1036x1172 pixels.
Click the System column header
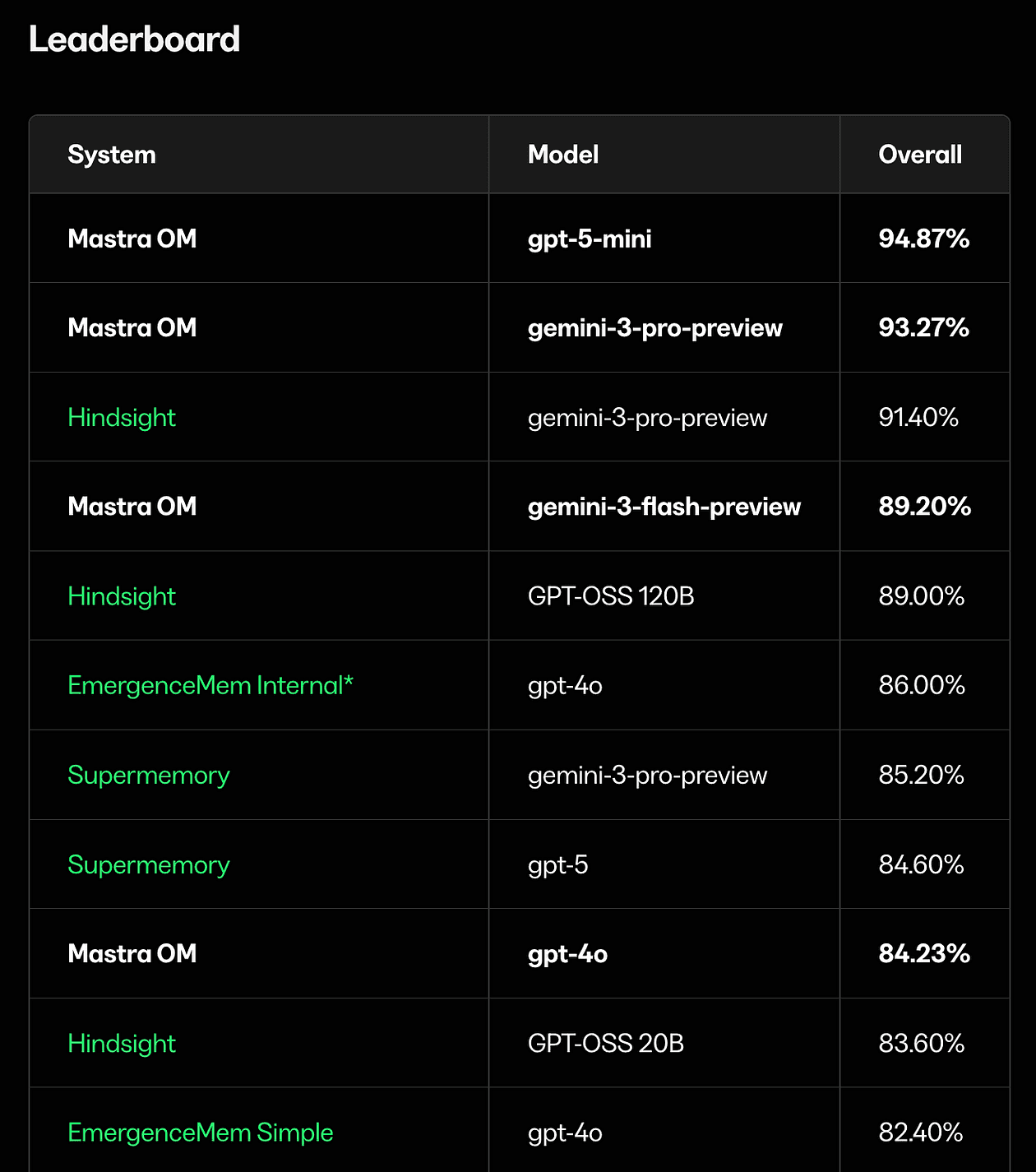(x=112, y=155)
